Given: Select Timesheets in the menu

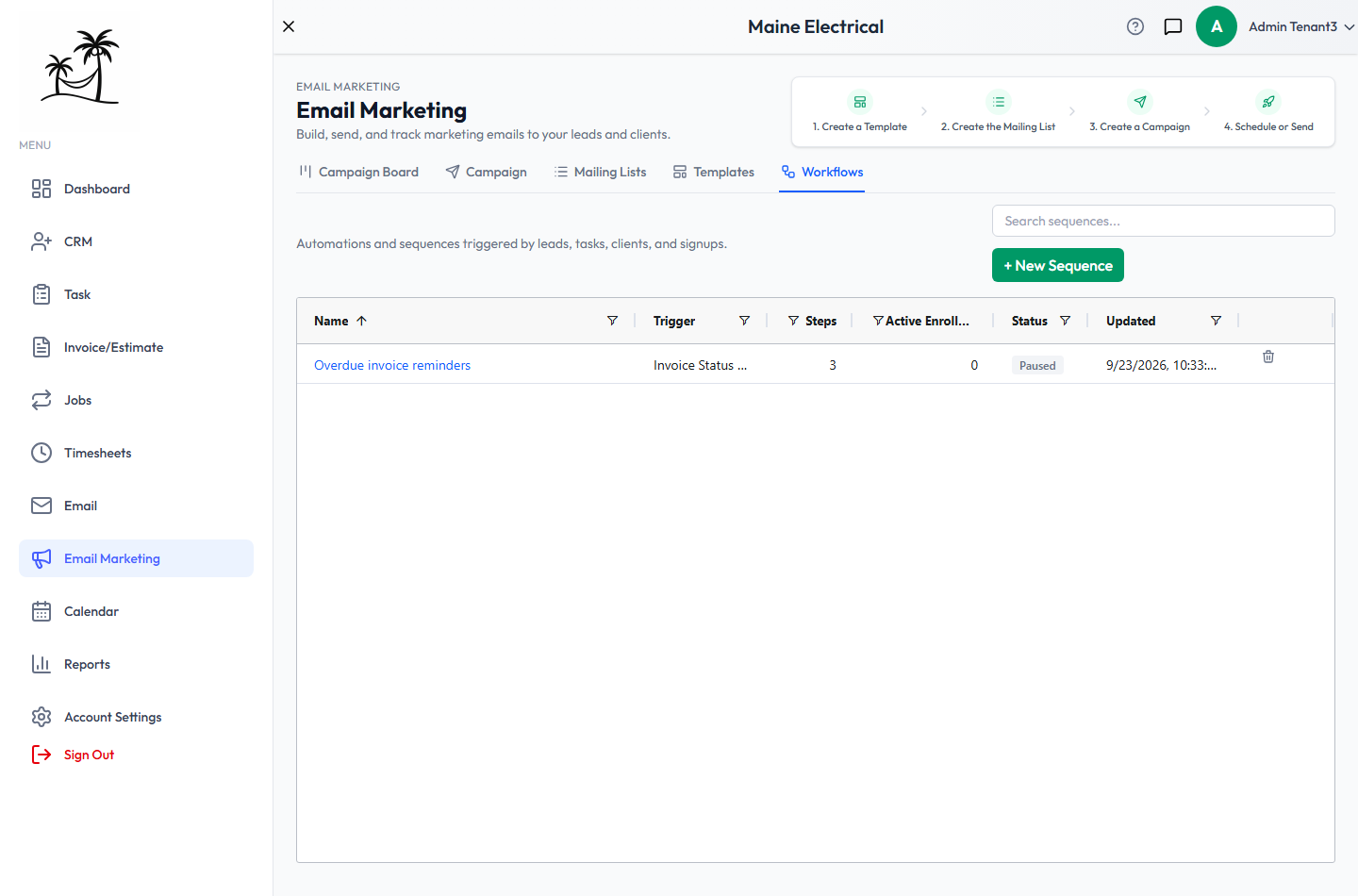Looking at the screenshot, I should [x=136, y=453].
